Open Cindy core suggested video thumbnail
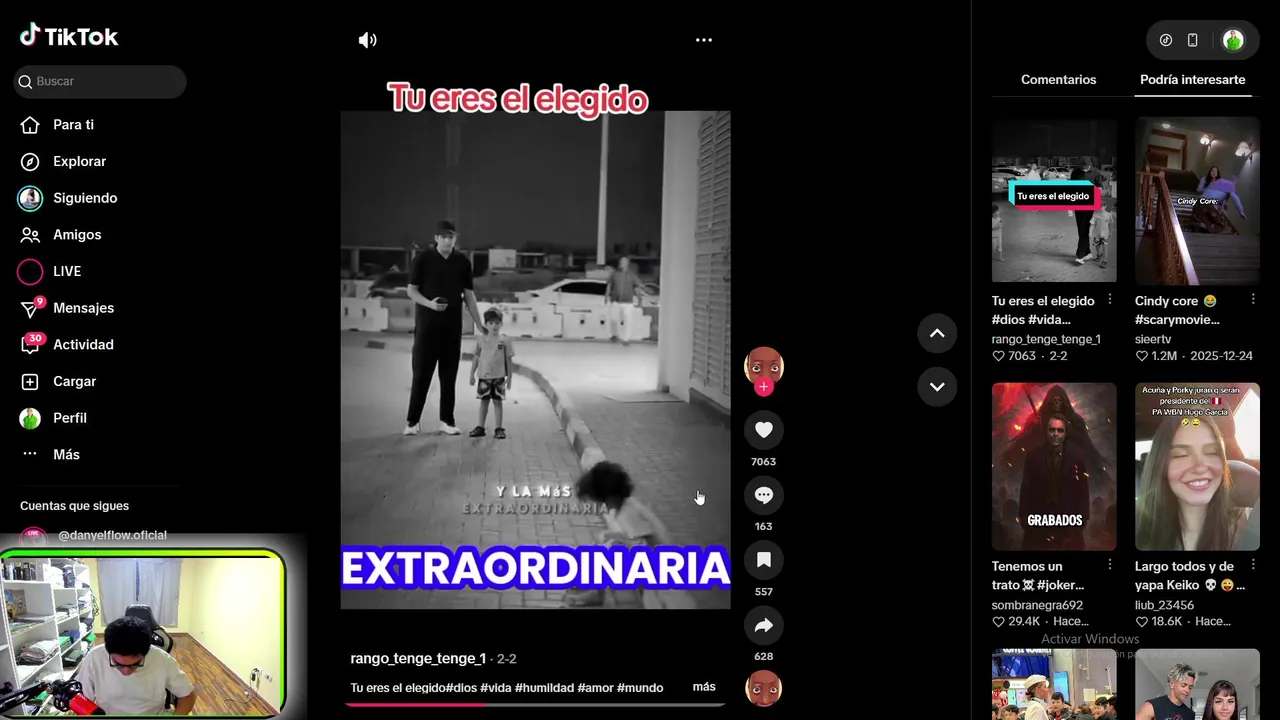The image size is (1280, 720). tap(1197, 200)
